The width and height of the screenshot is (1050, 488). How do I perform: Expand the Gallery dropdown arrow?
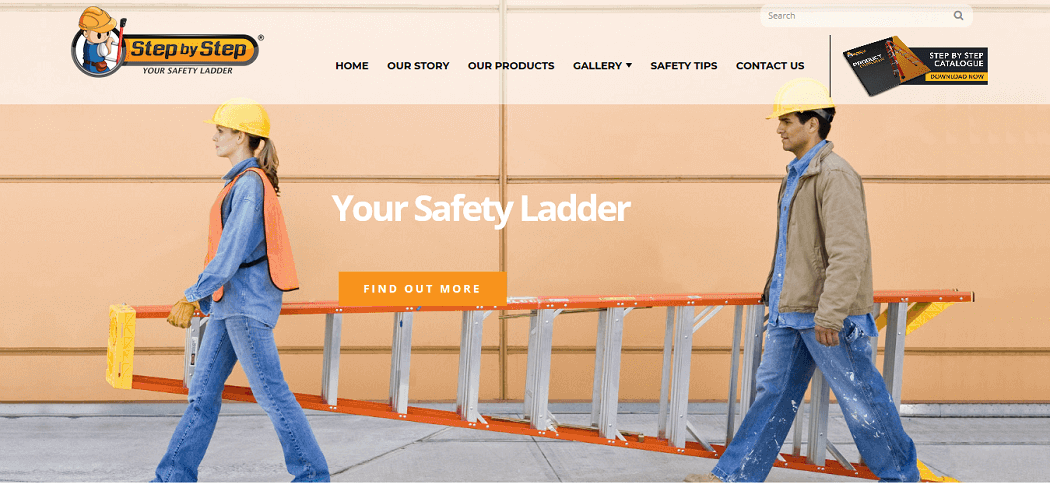point(629,66)
